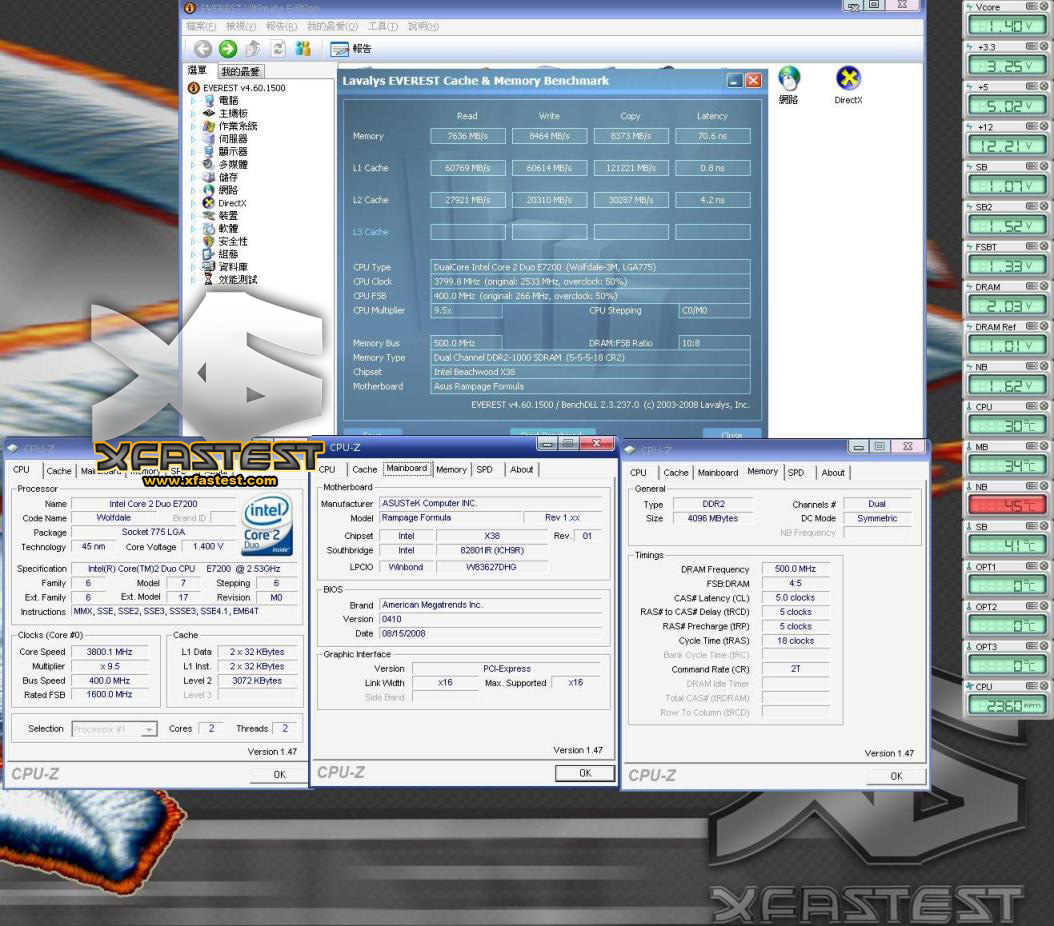Click OK in the right Memory CPU-Z window

897,776
